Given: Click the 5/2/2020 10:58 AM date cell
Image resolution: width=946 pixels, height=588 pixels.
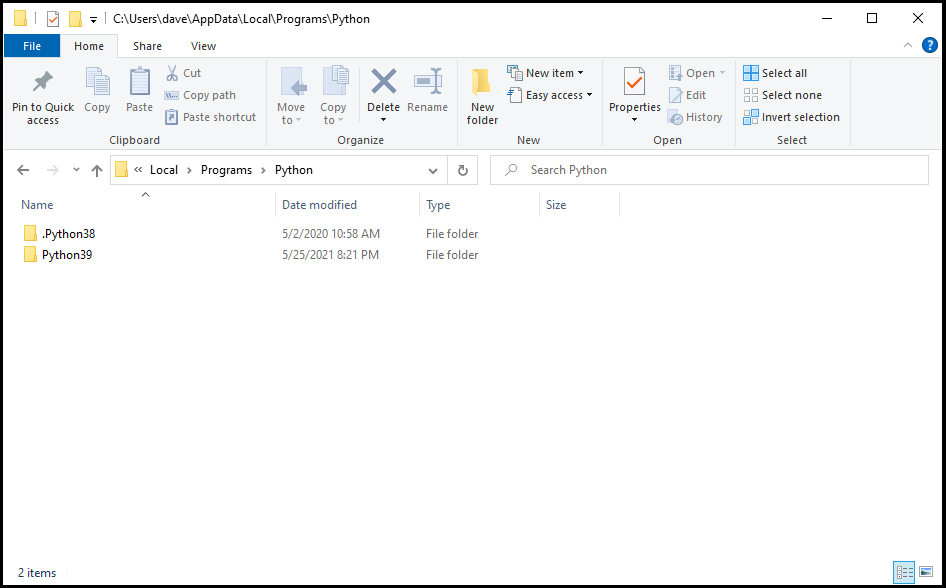Looking at the screenshot, I should [x=331, y=233].
